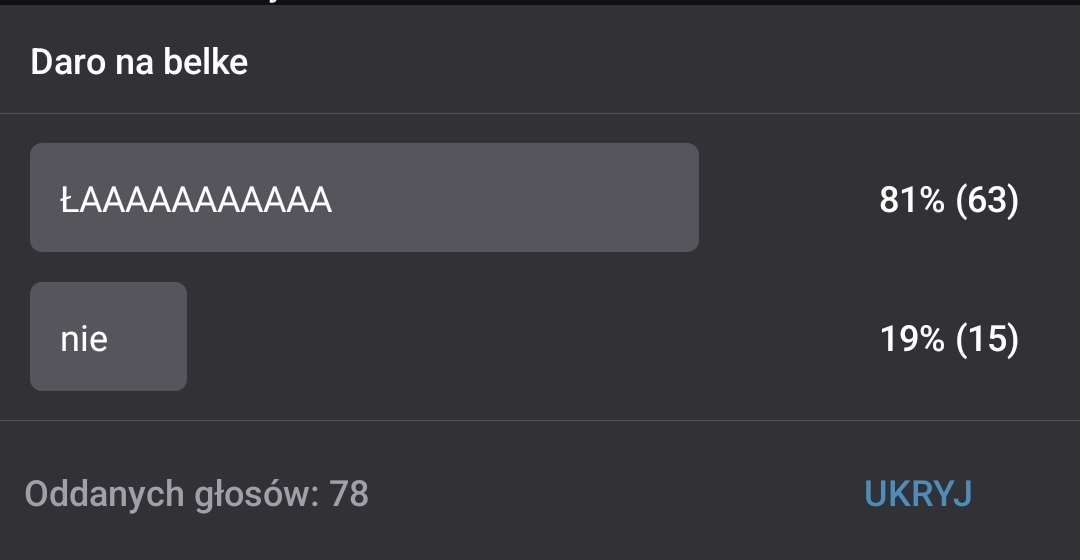This screenshot has width=1080, height=560.
Task: Tap the vote count 63 percentage text
Action: 948,201
